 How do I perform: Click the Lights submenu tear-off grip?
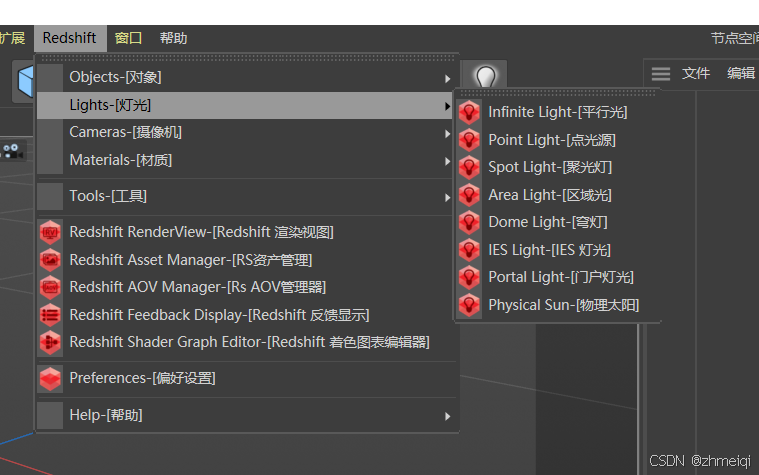[x=557, y=92]
